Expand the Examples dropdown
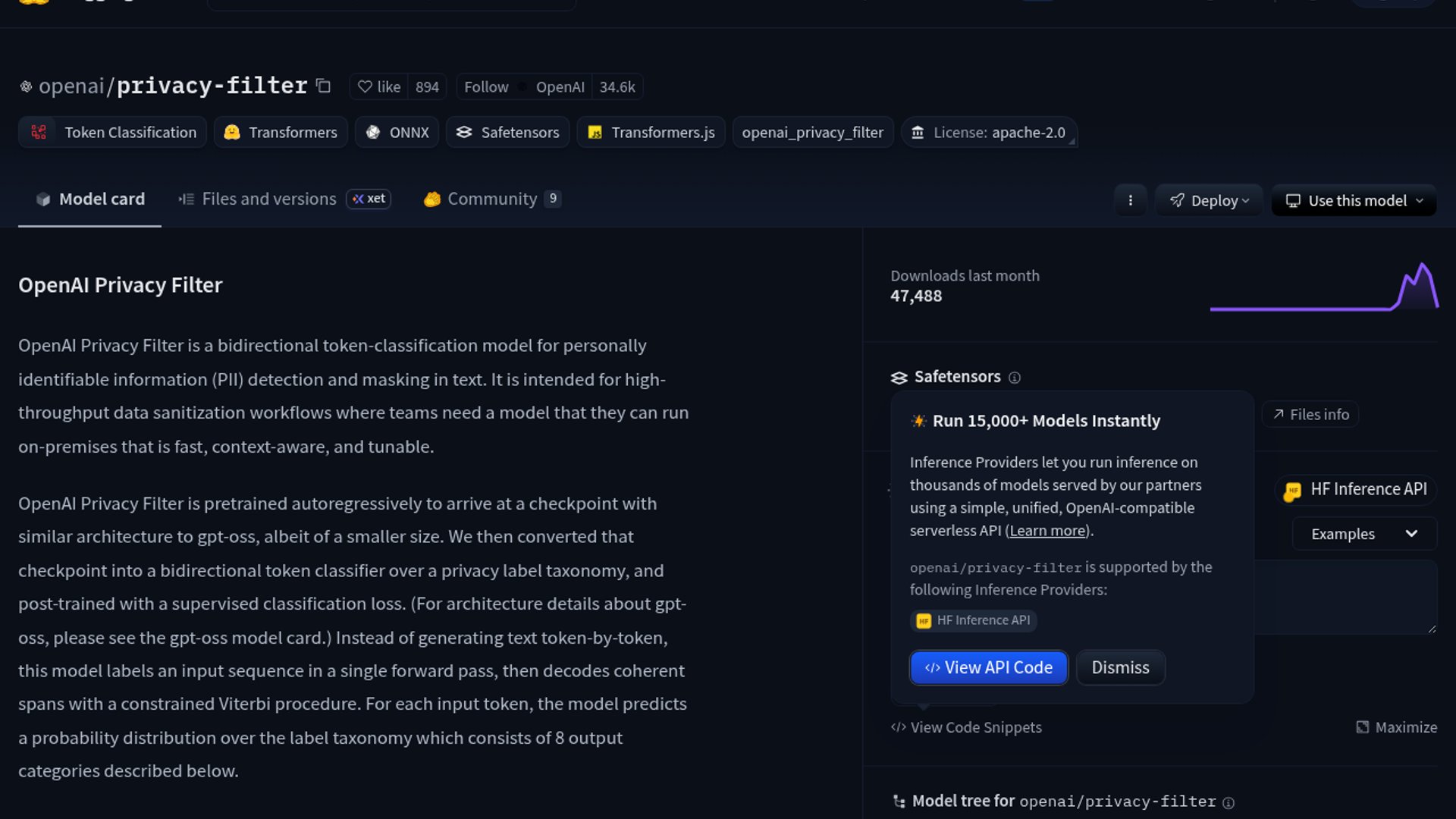1456x819 pixels. pyautogui.click(x=1363, y=534)
